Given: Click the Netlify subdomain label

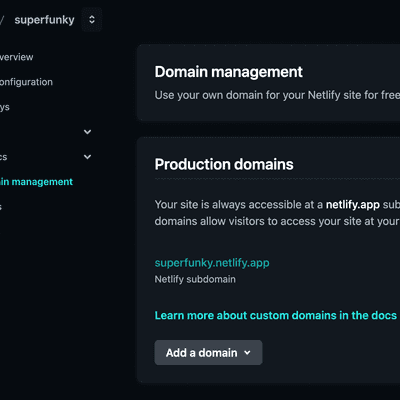Looking at the screenshot, I should coord(195,279).
